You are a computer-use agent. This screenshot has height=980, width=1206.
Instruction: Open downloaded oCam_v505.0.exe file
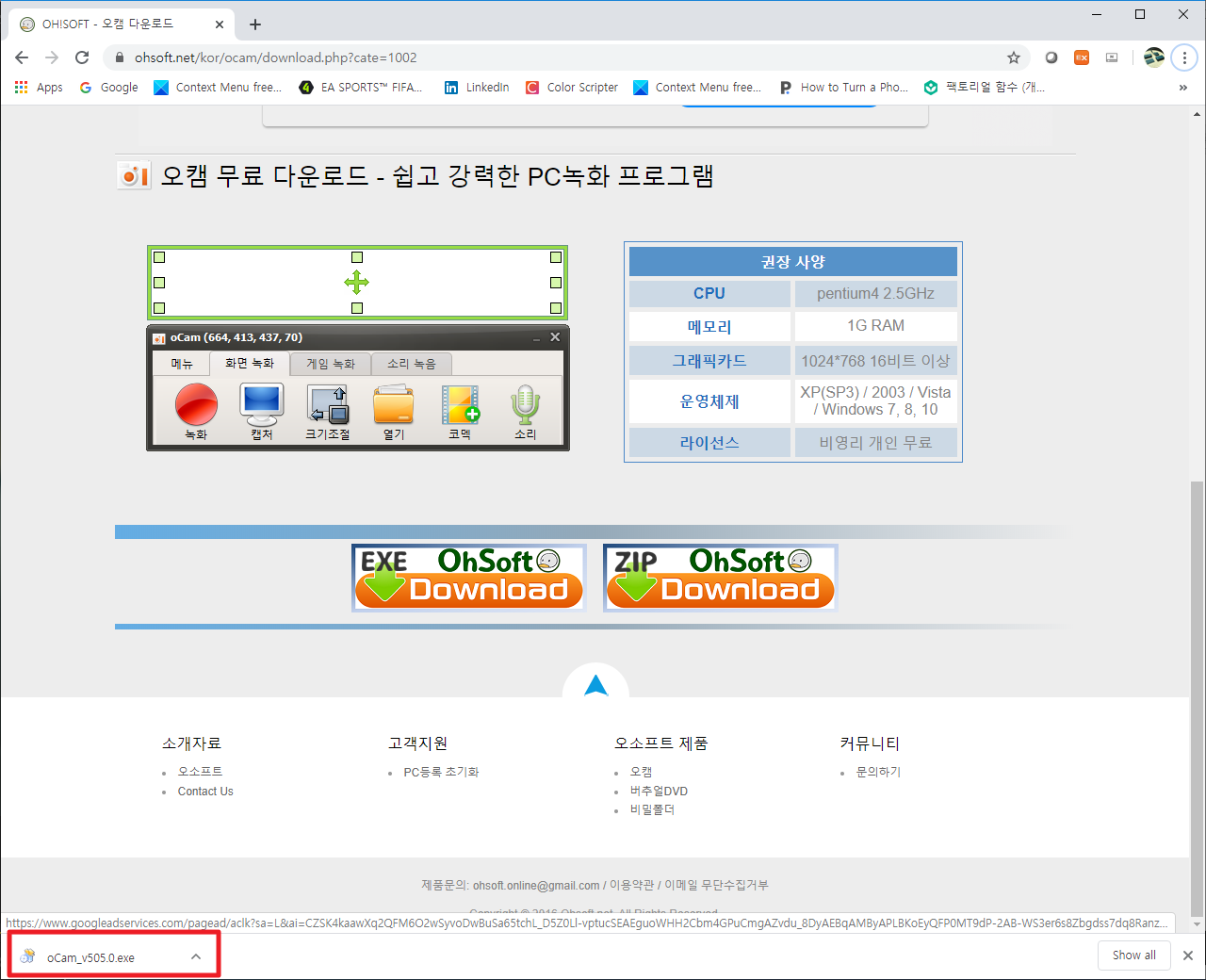pyautogui.click(x=90, y=957)
